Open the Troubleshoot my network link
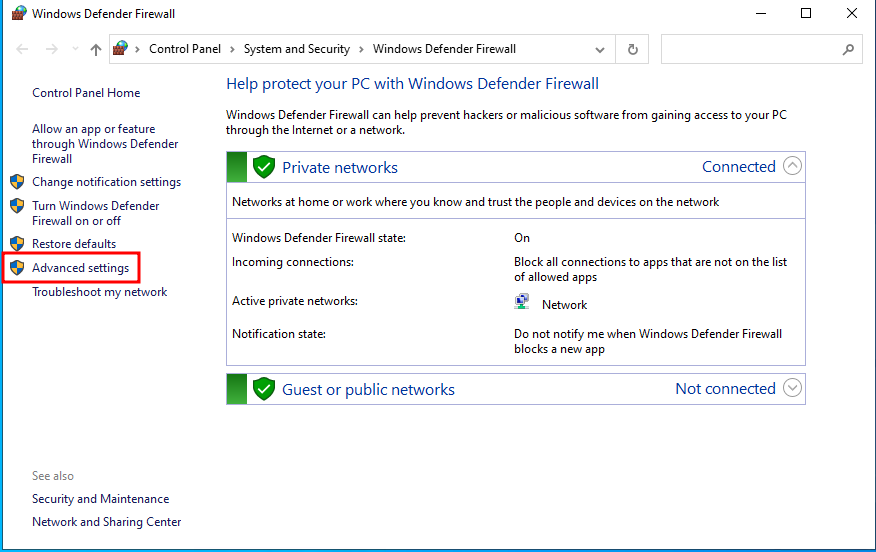This screenshot has height=552, width=876. coord(99,292)
